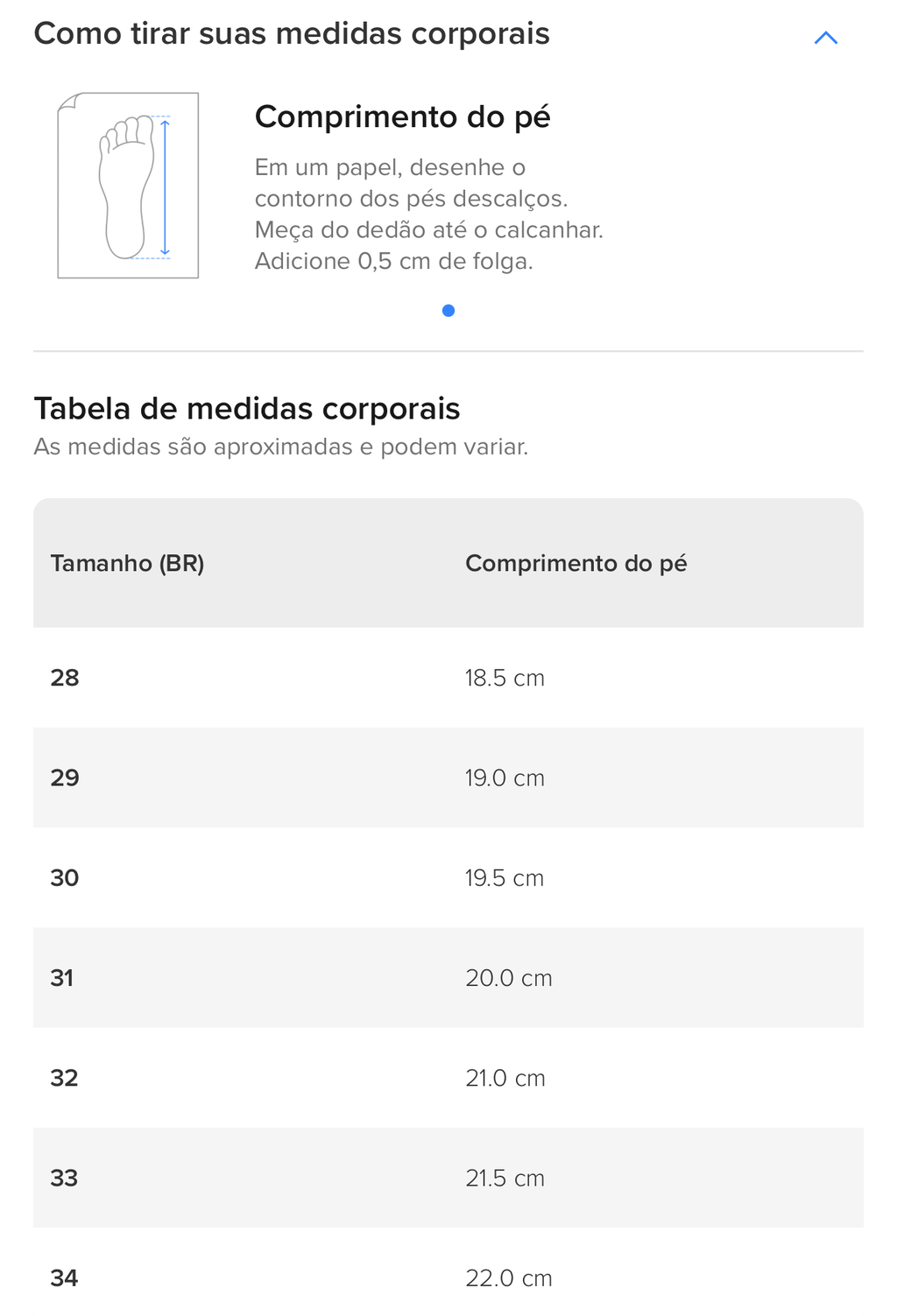Click the 'Comprimento do pé' table column header
The width and height of the screenshot is (897, 1316).
click(576, 563)
